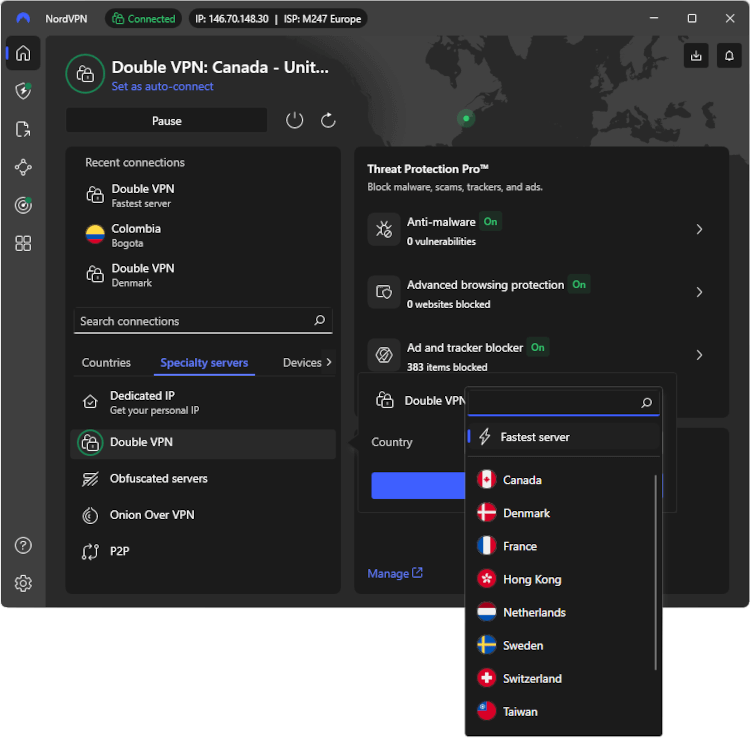The height and width of the screenshot is (738, 750).
Task: Click the IP and ISP info pill
Action: coord(278,19)
